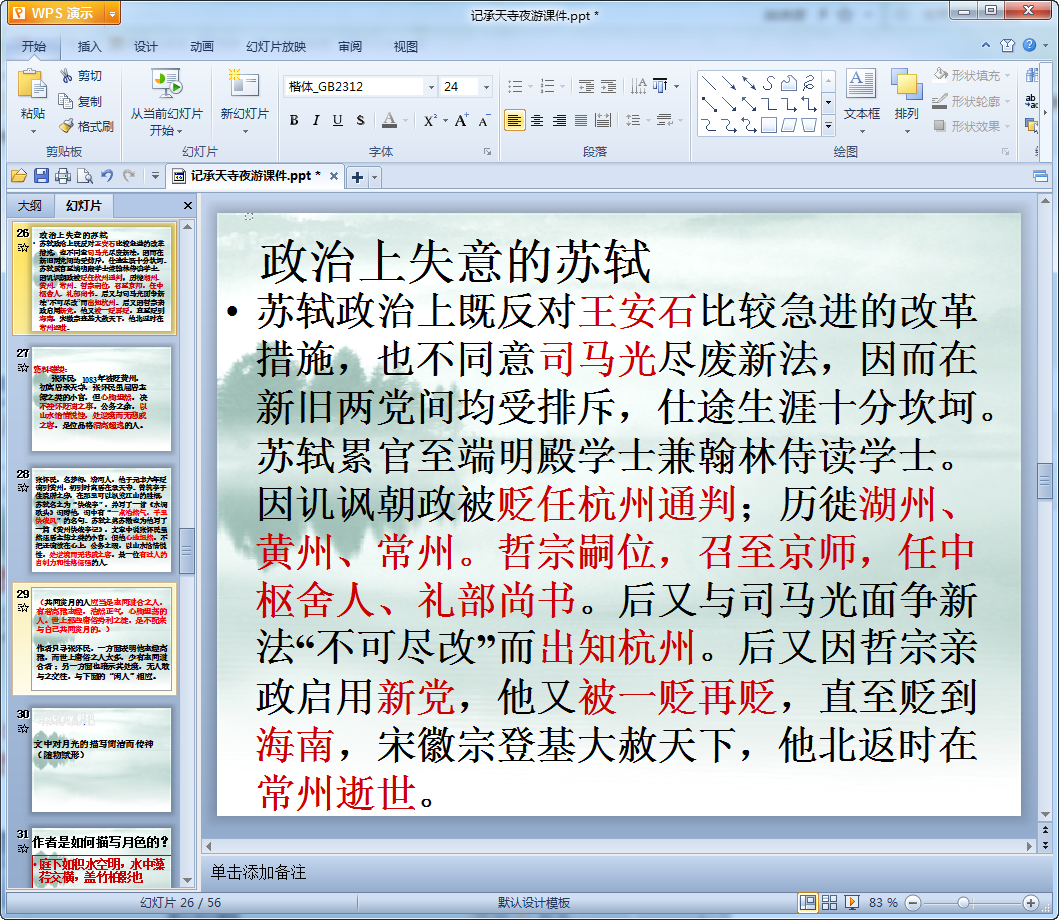Toggle center text alignment
Screen dimensions: 1059x920
[x=537, y=121]
